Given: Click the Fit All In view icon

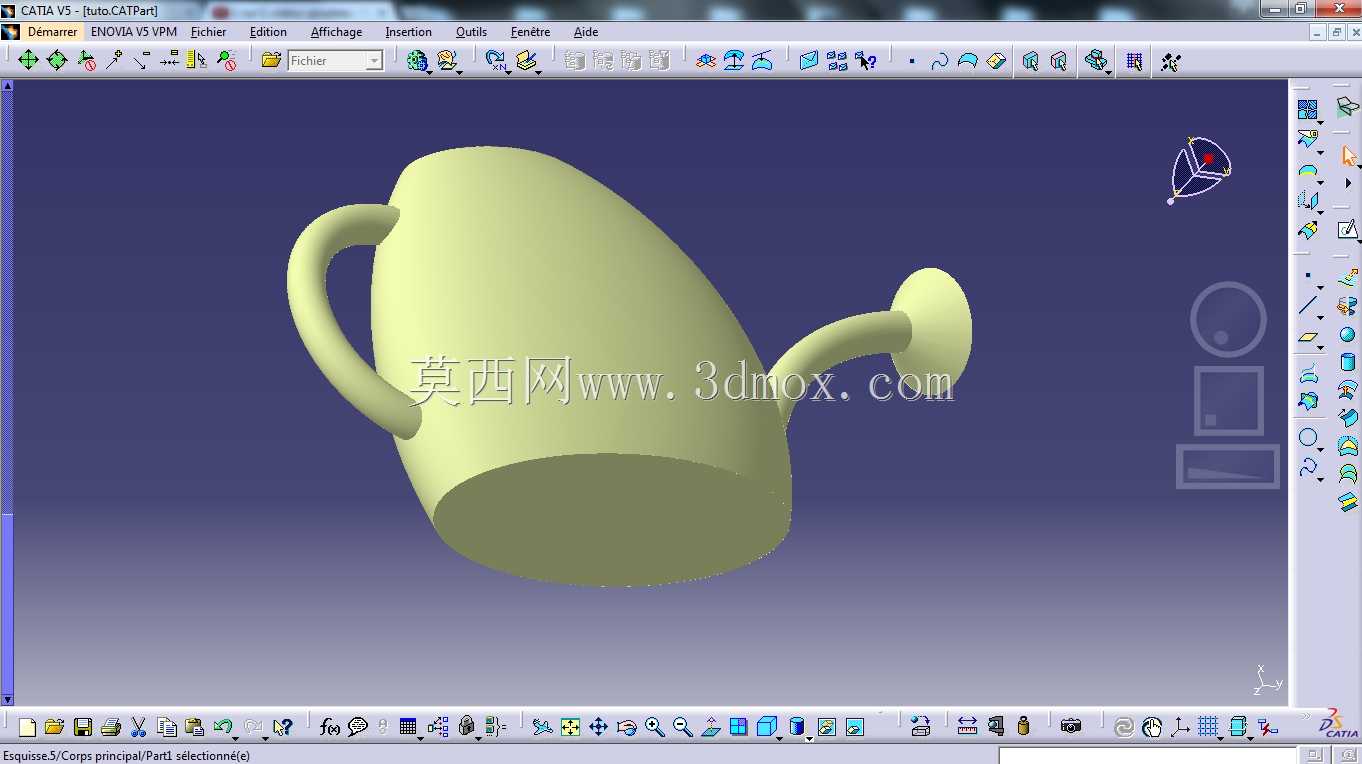Looking at the screenshot, I should coord(570,727).
